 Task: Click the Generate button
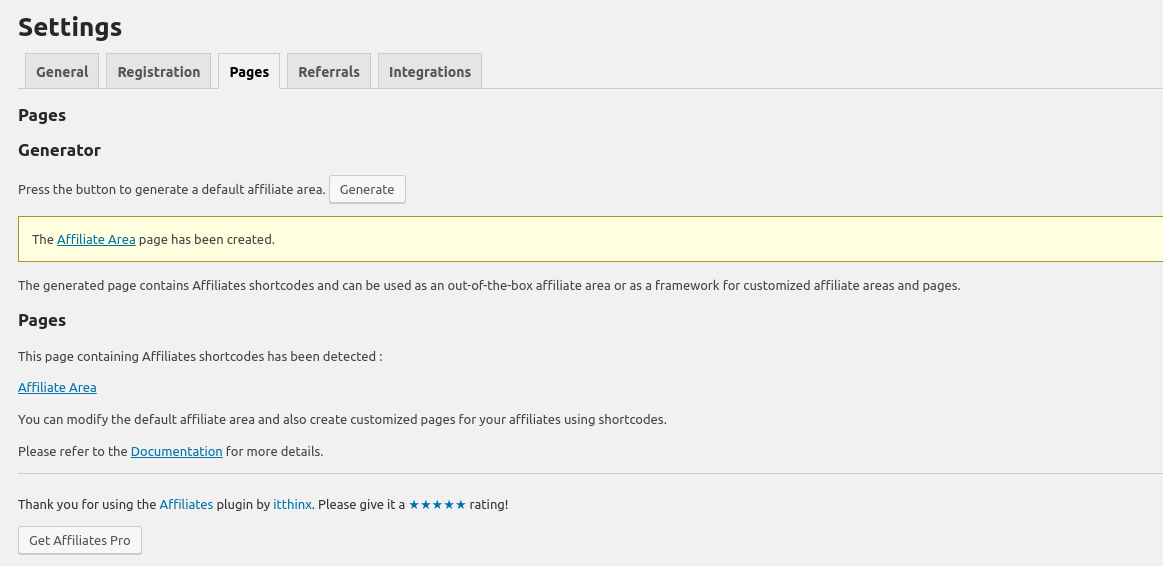pyautogui.click(x=367, y=189)
